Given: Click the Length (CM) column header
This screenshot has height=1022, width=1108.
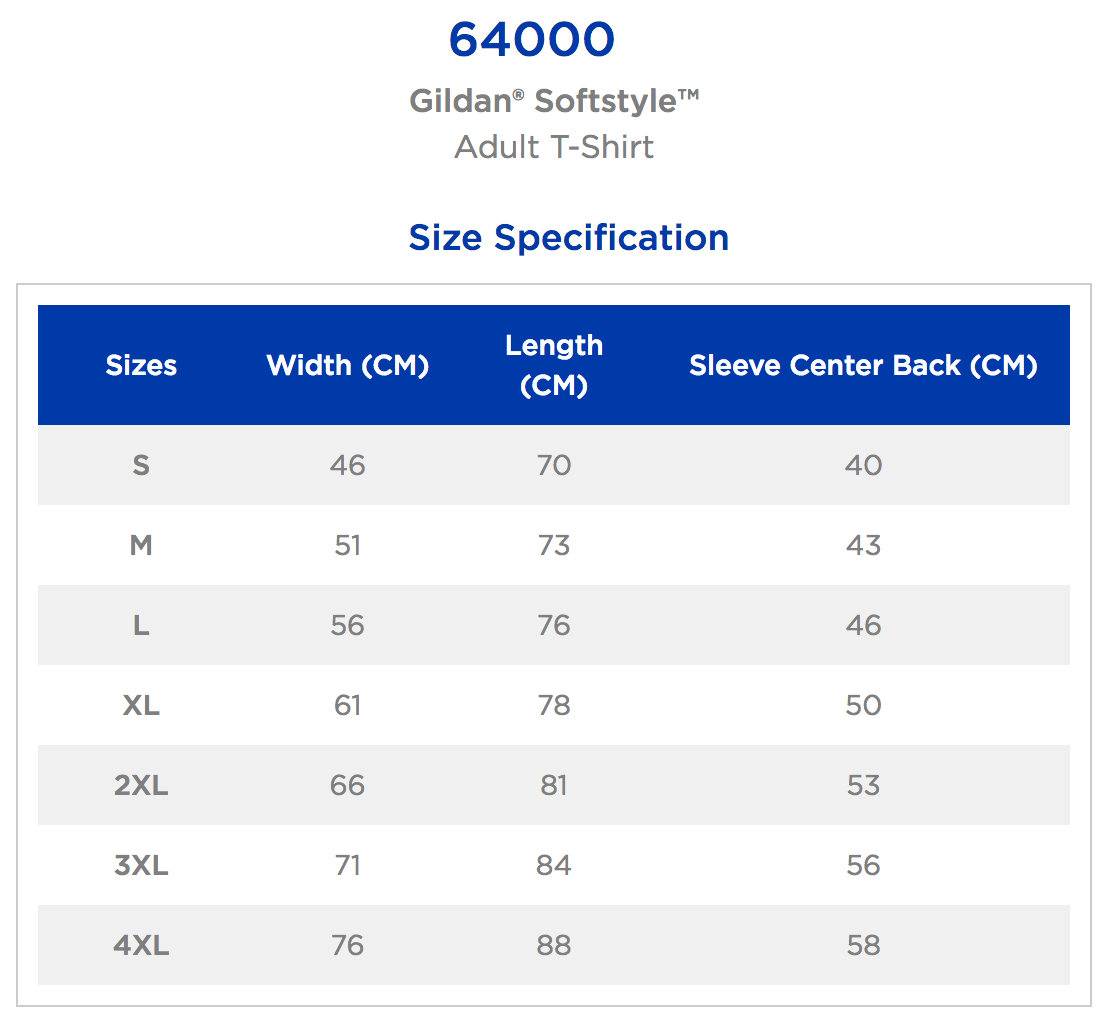Looking at the screenshot, I should (x=554, y=365).
